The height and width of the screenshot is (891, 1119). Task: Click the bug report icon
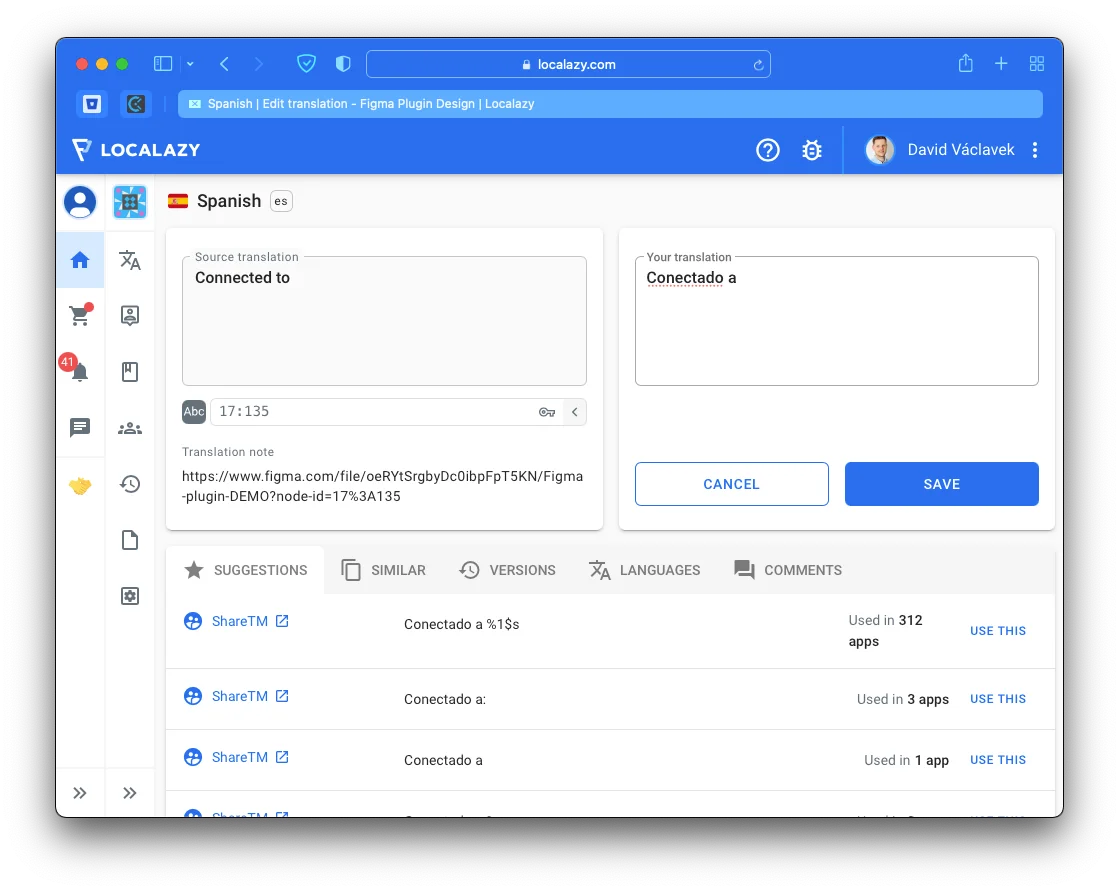point(812,150)
